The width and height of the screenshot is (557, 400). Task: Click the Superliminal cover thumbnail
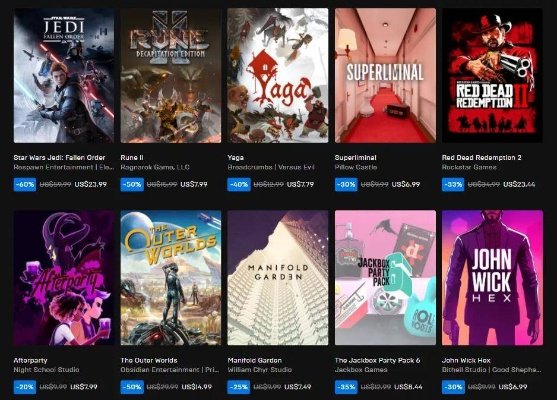click(385, 76)
